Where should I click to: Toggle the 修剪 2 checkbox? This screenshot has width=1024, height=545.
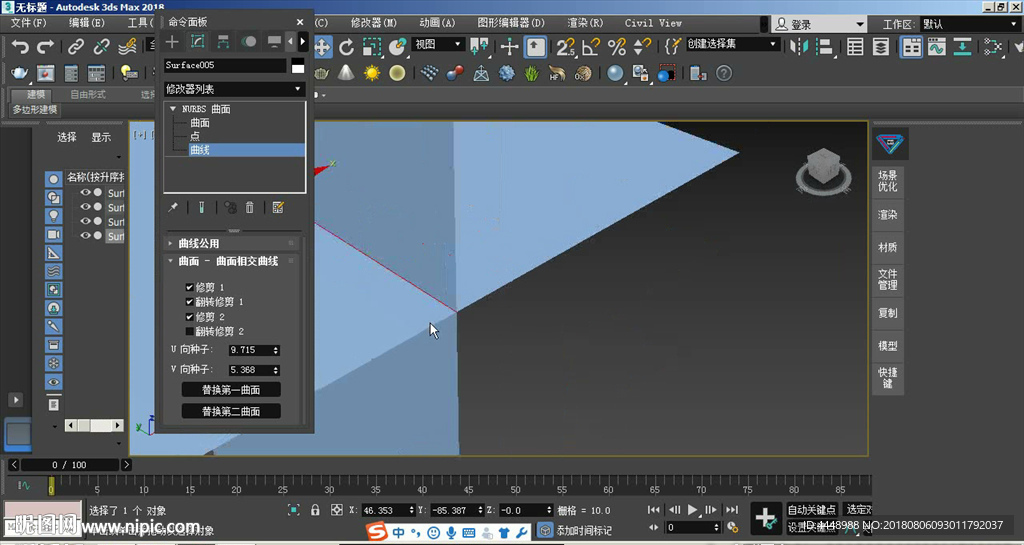[x=189, y=317]
